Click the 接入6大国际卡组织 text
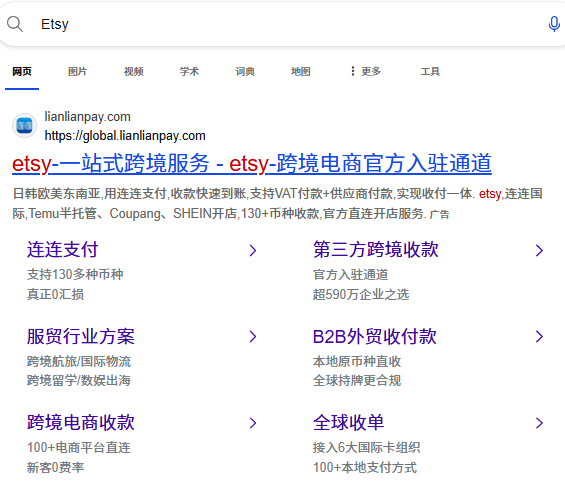 (366, 447)
